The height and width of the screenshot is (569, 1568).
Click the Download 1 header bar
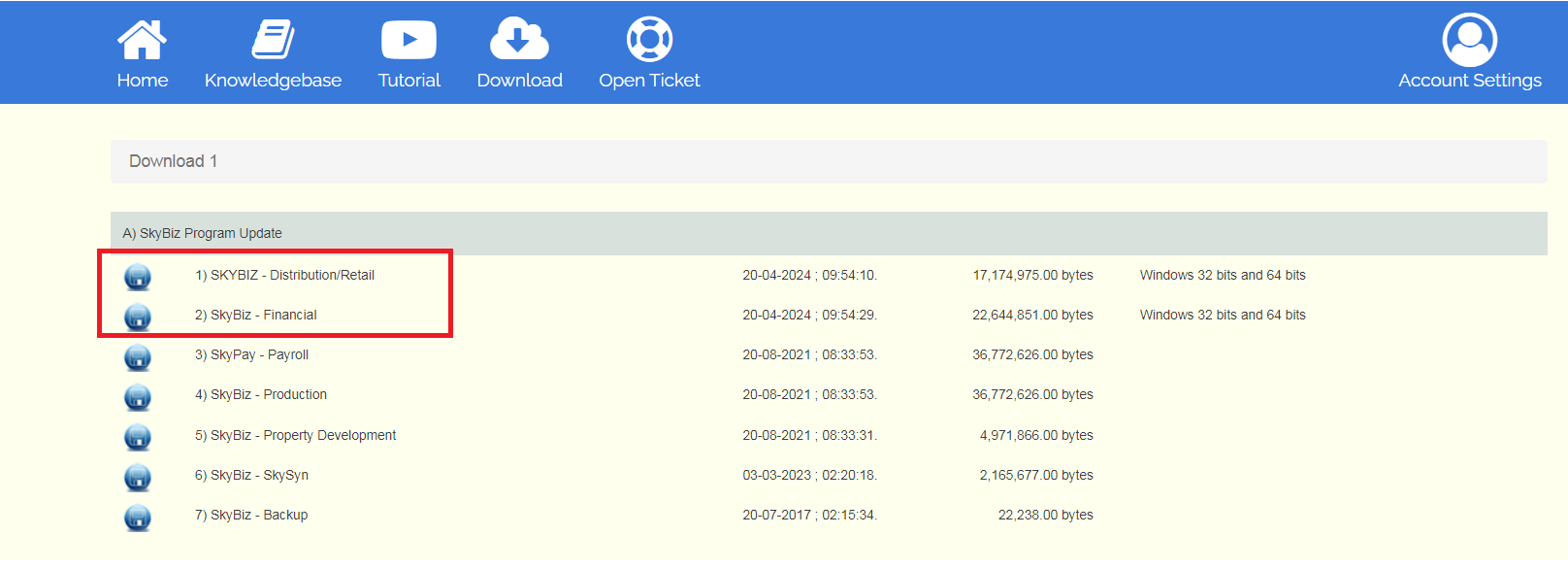coord(828,161)
